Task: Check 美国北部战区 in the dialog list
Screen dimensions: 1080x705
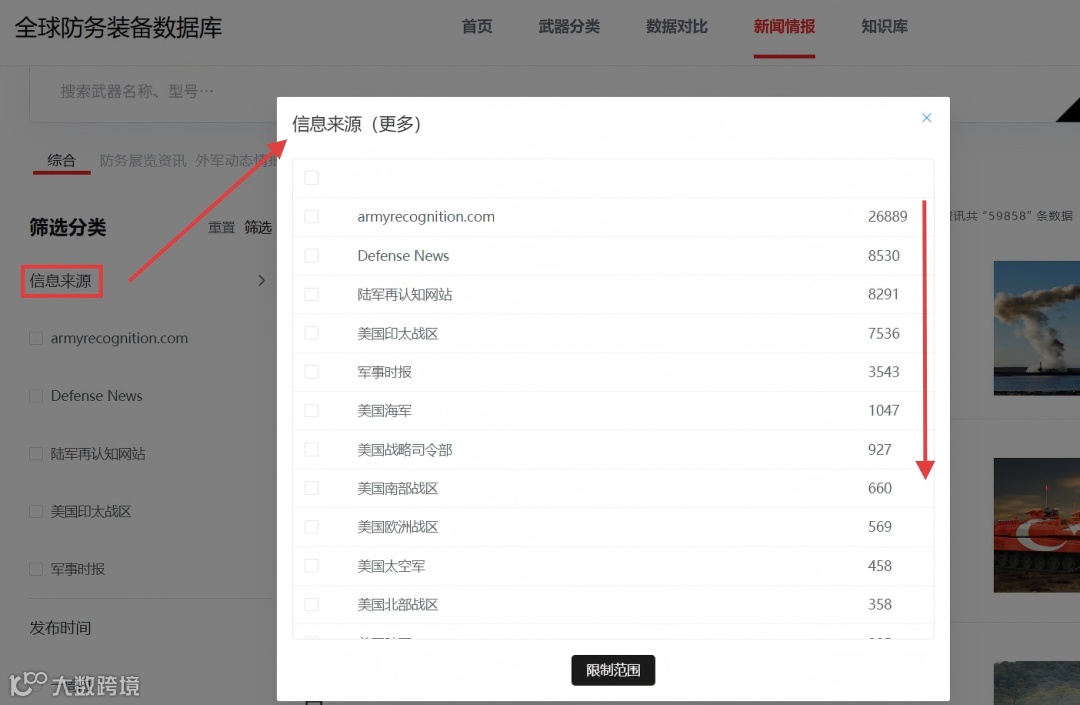Action: point(311,604)
